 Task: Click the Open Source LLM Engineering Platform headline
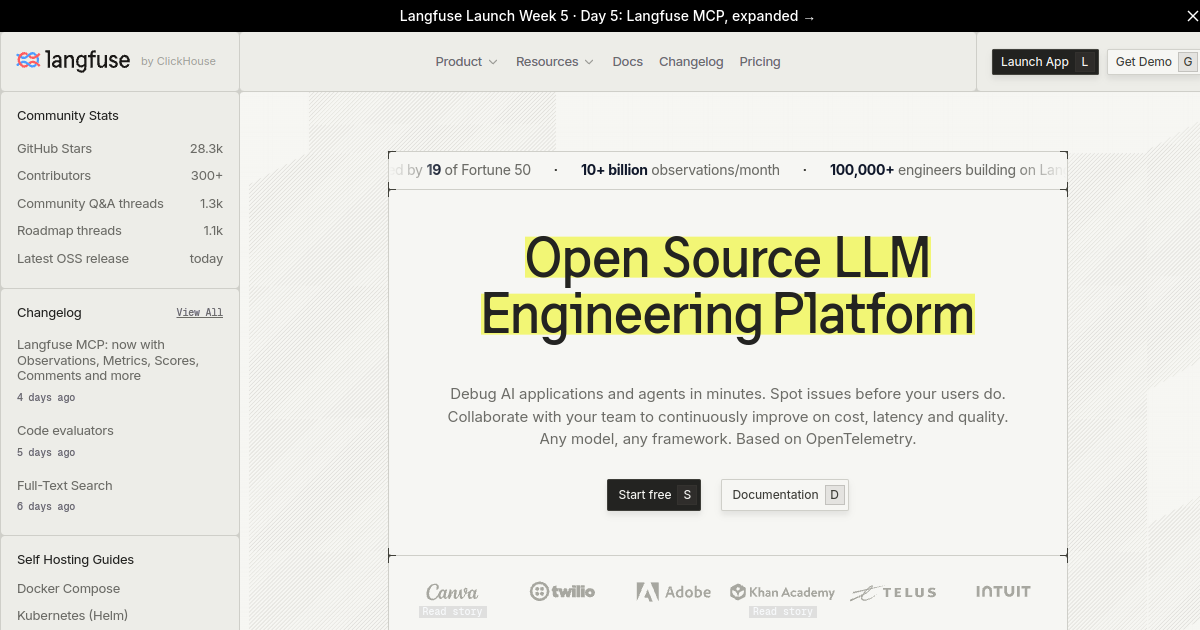(x=728, y=286)
